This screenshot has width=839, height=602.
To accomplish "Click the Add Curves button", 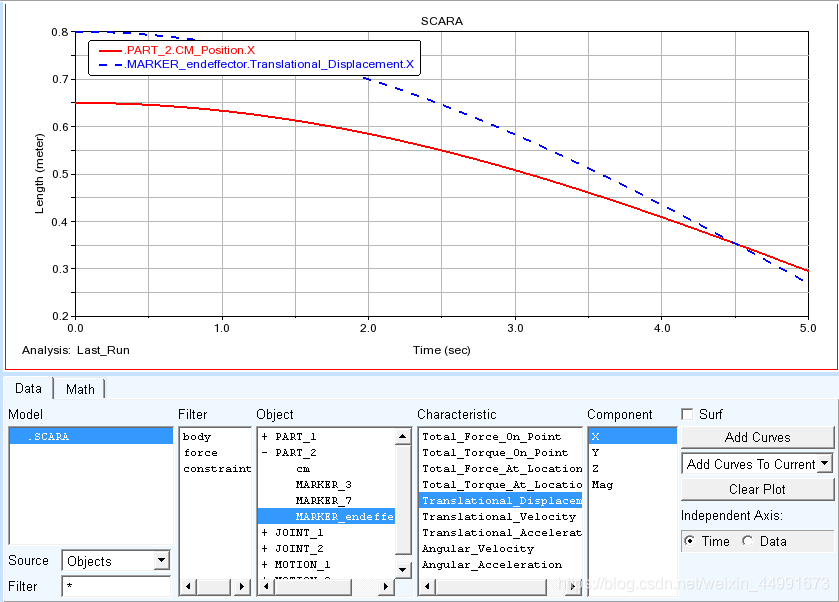I will tap(757, 437).
